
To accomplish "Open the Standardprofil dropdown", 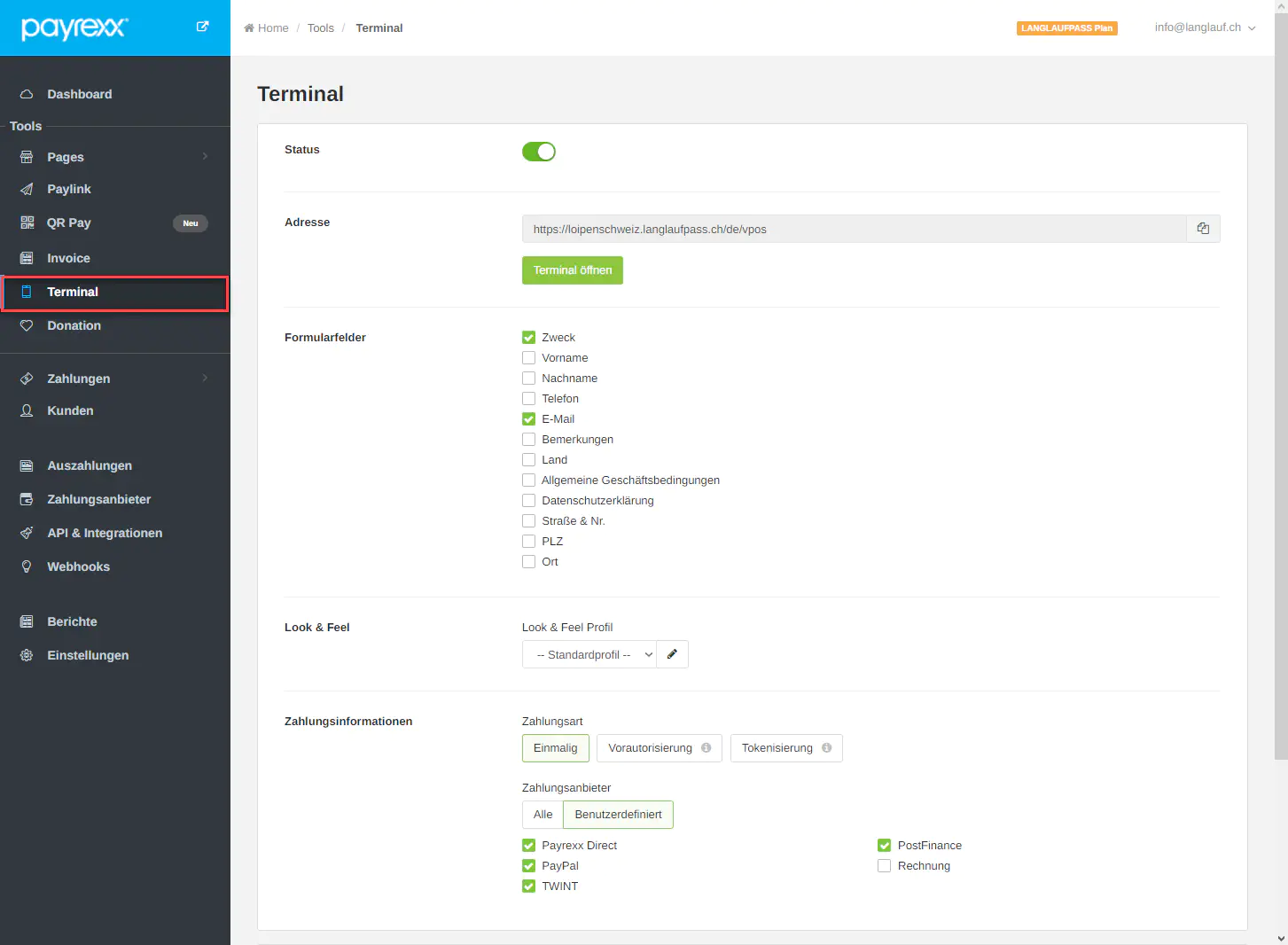I will [x=589, y=654].
